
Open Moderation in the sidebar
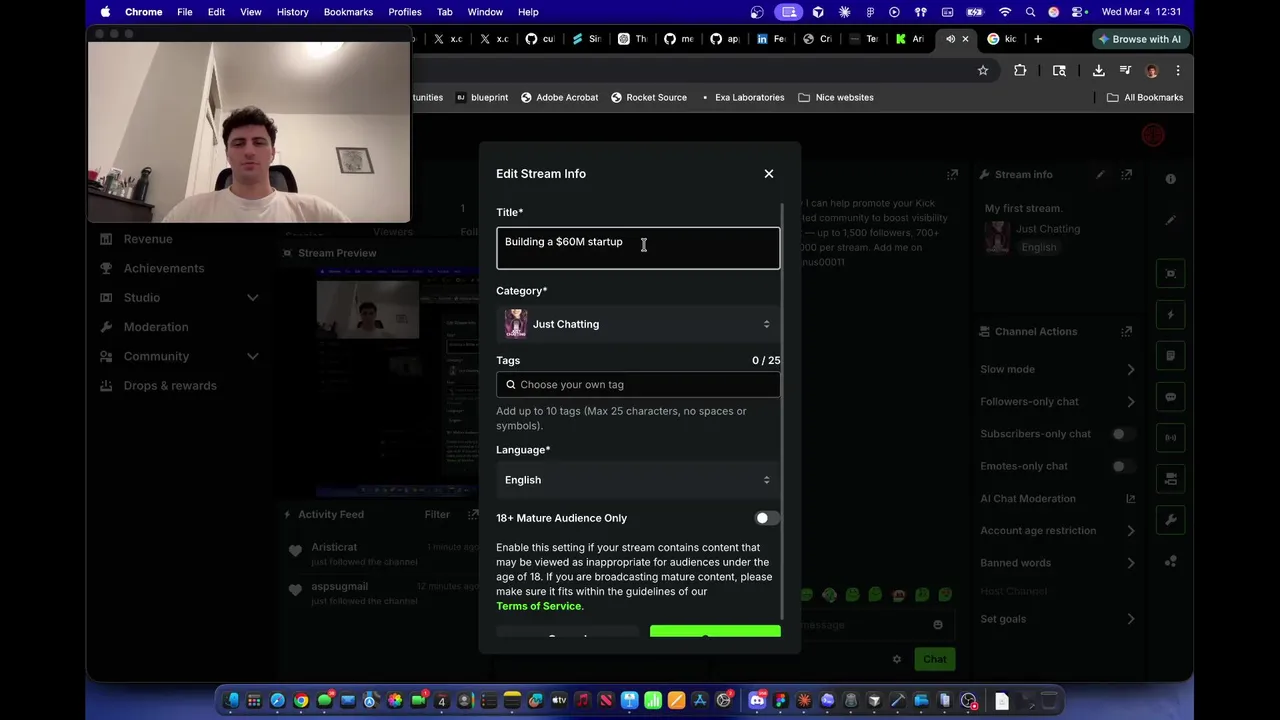tap(156, 327)
